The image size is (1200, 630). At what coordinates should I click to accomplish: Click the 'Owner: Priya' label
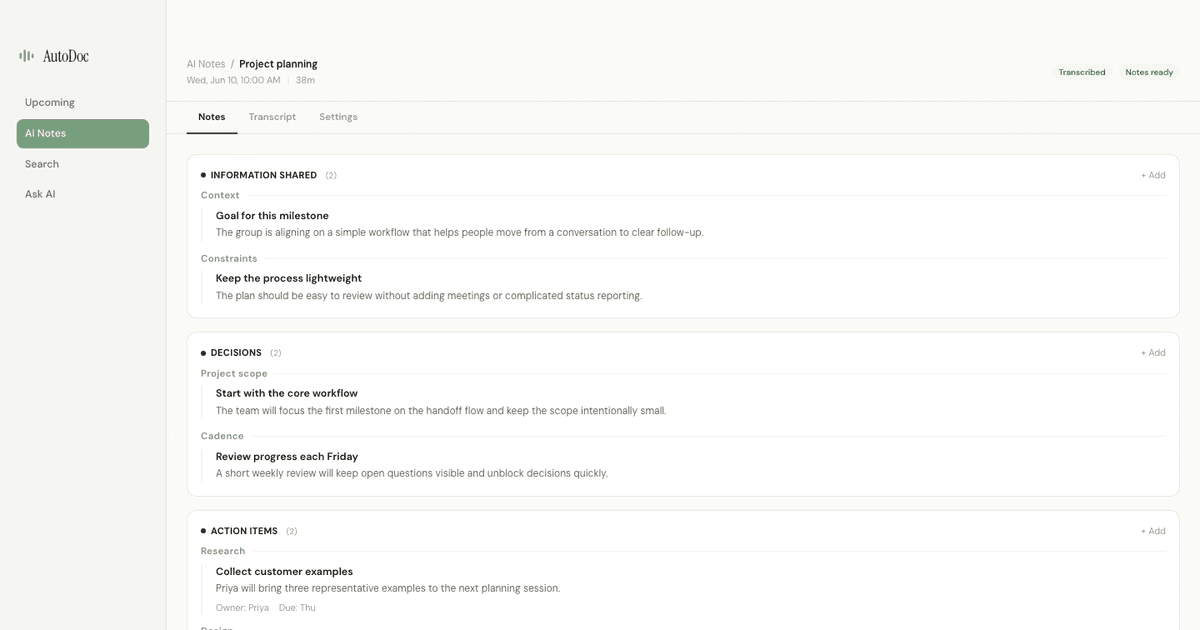(x=242, y=608)
